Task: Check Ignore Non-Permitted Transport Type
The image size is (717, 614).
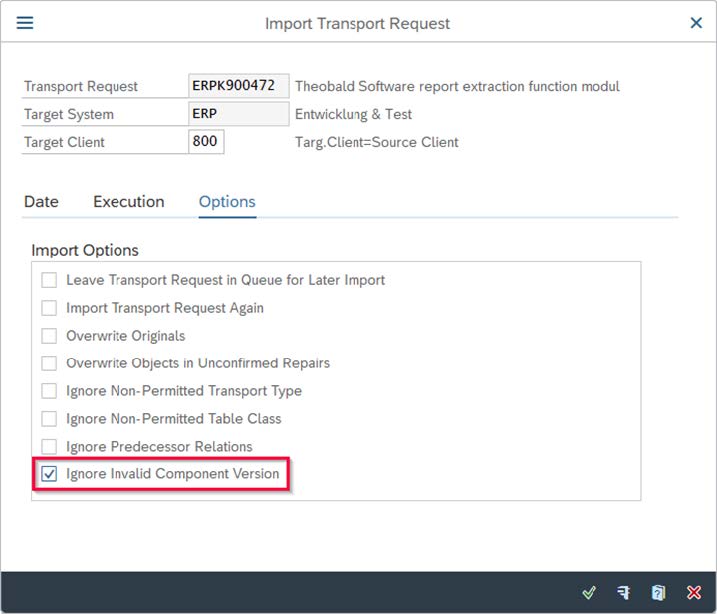Action: (x=49, y=391)
